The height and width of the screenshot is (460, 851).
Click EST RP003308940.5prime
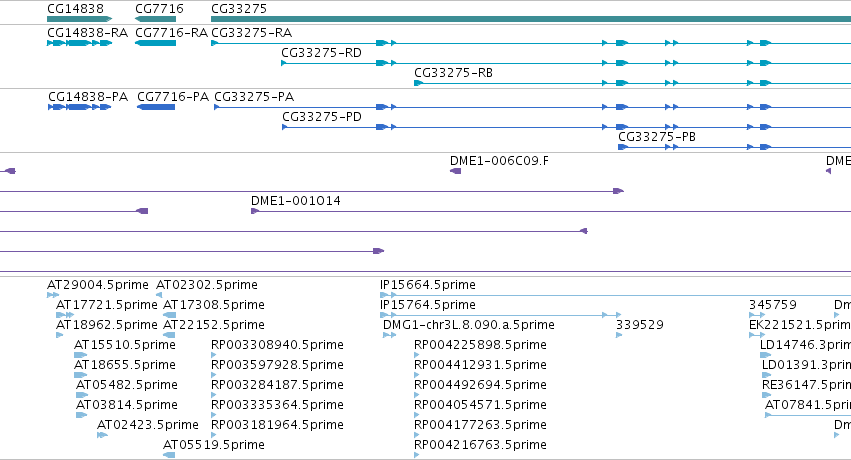[x=277, y=345]
